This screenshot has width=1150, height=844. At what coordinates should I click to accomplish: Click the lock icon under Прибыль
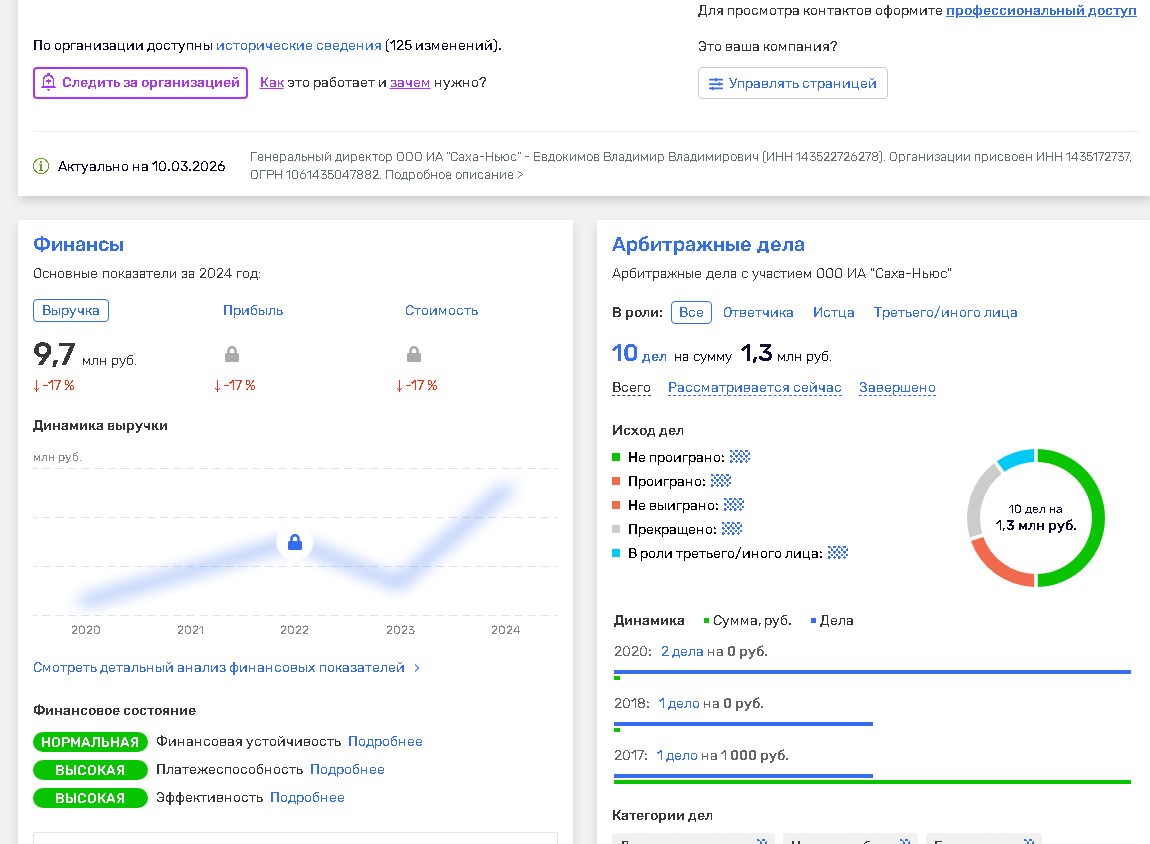(x=232, y=354)
